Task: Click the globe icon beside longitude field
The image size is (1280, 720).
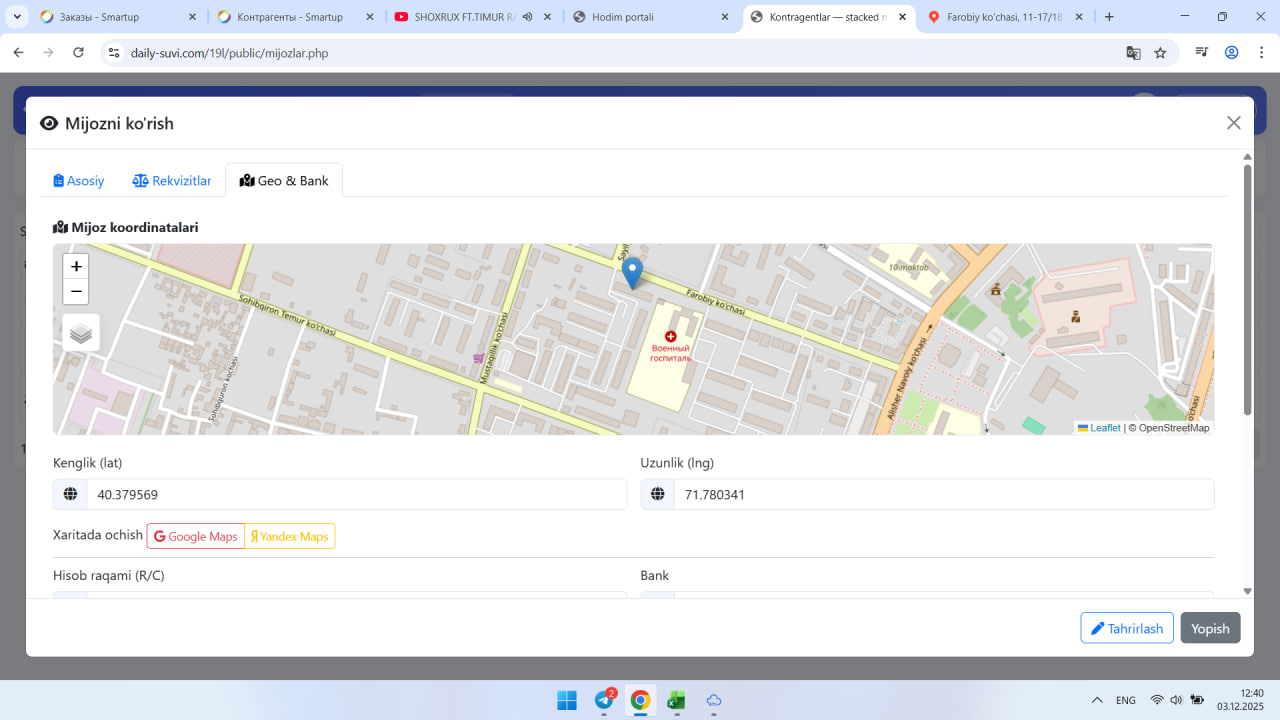Action: click(x=657, y=494)
